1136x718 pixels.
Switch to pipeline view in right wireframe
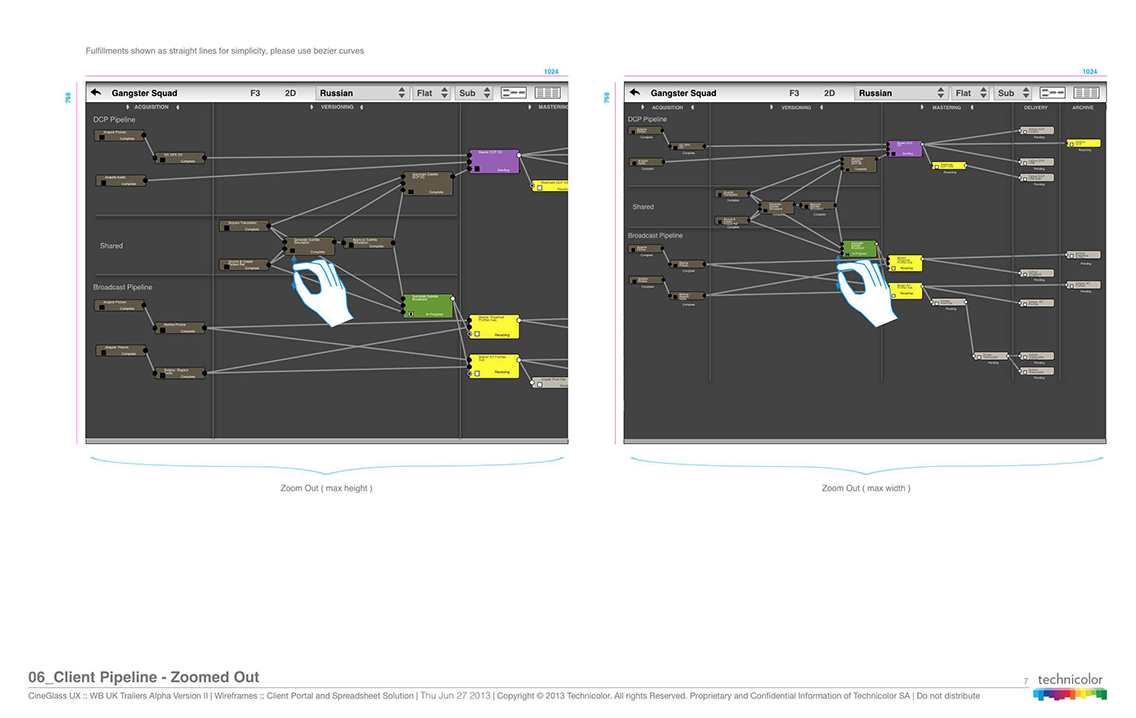pyautogui.click(x=1052, y=93)
